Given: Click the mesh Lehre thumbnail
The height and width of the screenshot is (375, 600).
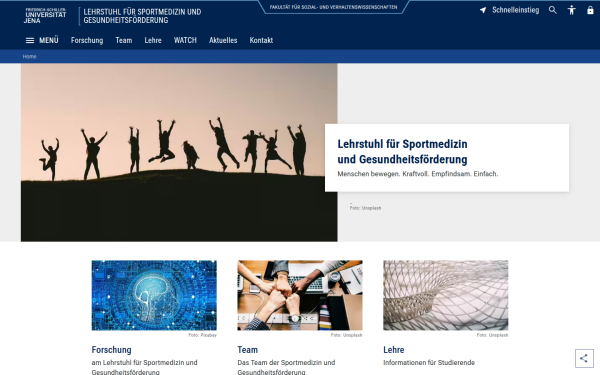Looking at the screenshot, I should [x=445, y=295].
